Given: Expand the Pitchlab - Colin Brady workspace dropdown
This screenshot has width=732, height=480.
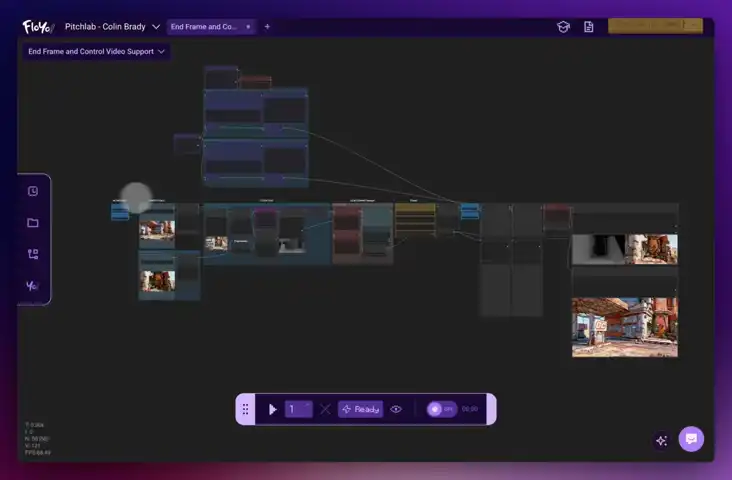Looking at the screenshot, I should 113,26.
